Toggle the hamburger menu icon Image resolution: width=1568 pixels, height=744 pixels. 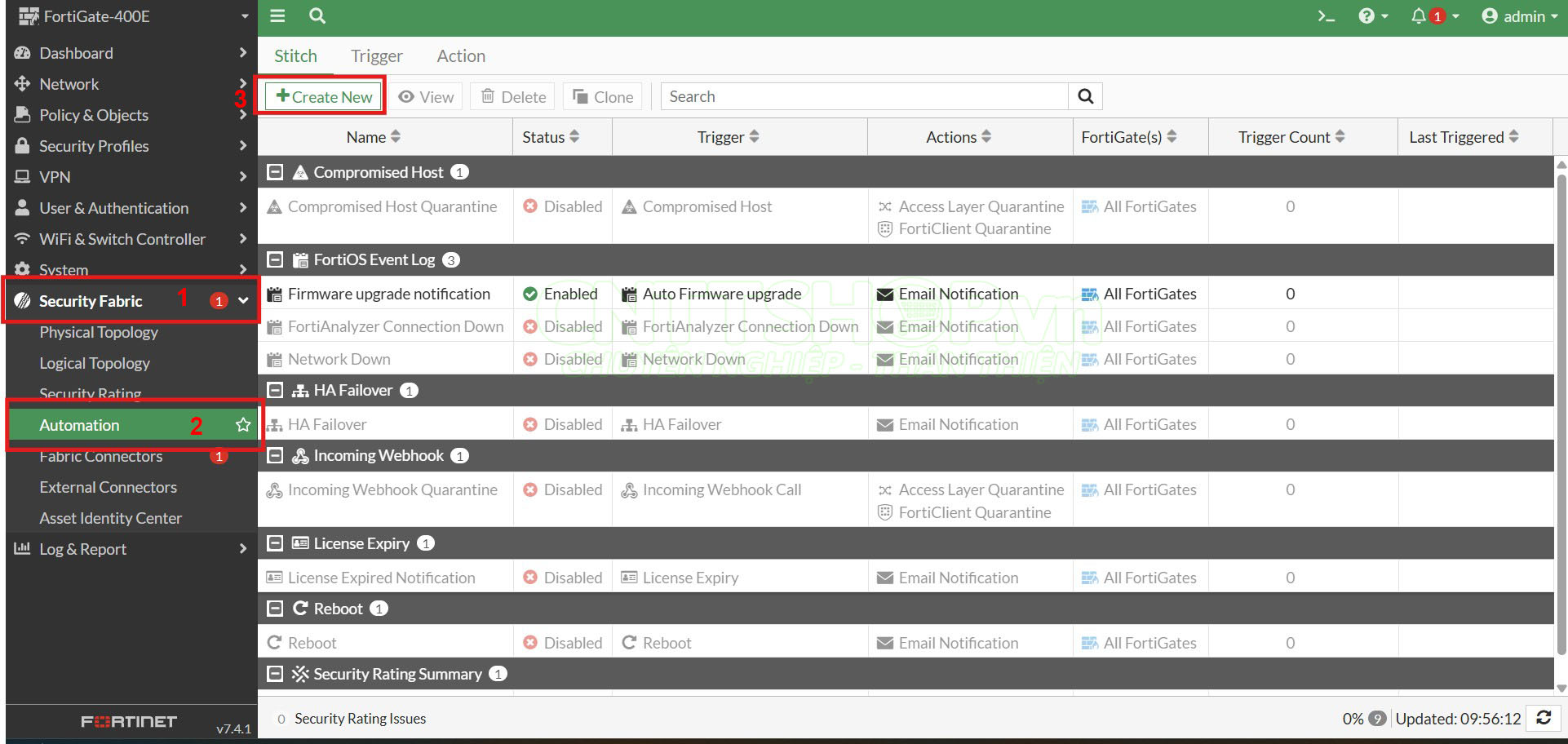pyautogui.click(x=277, y=16)
